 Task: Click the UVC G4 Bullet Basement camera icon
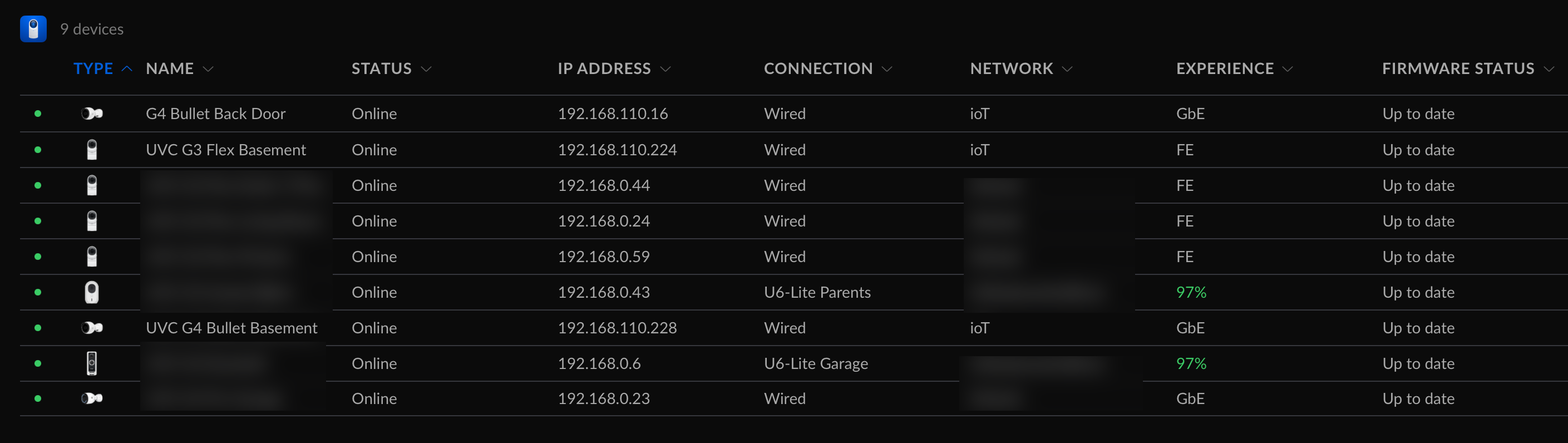pos(92,328)
